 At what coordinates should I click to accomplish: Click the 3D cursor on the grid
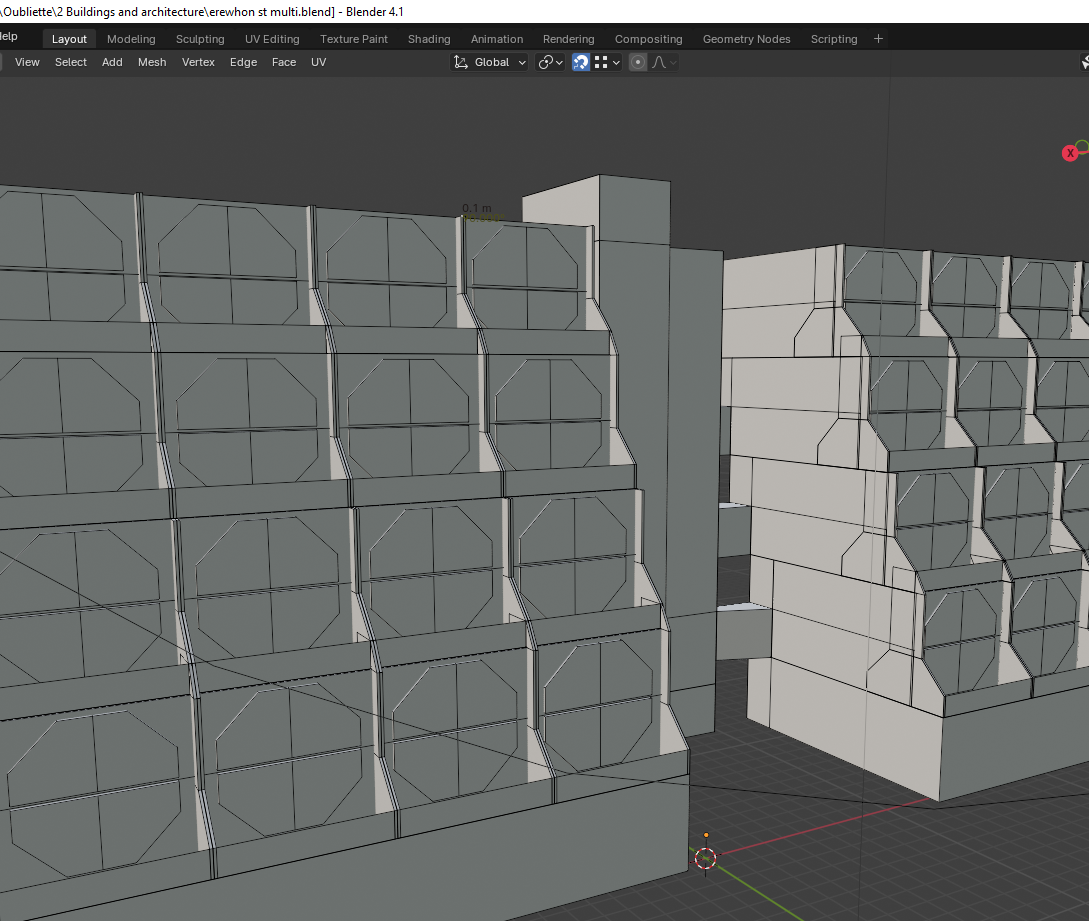(x=706, y=857)
